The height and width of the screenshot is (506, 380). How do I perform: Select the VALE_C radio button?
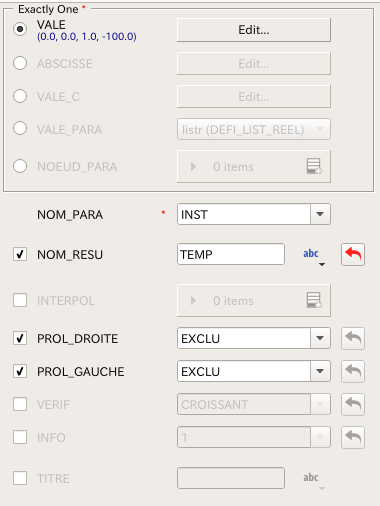pyautogui.click(x=20, y=96)
